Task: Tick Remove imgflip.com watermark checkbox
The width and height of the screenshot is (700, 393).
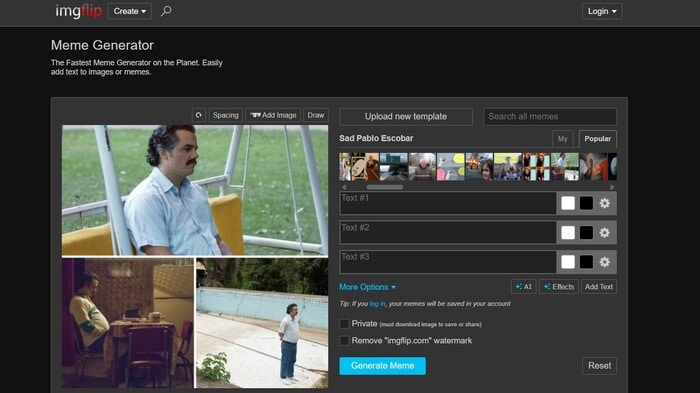Action: pyautogui.click(x=344, y=341)
